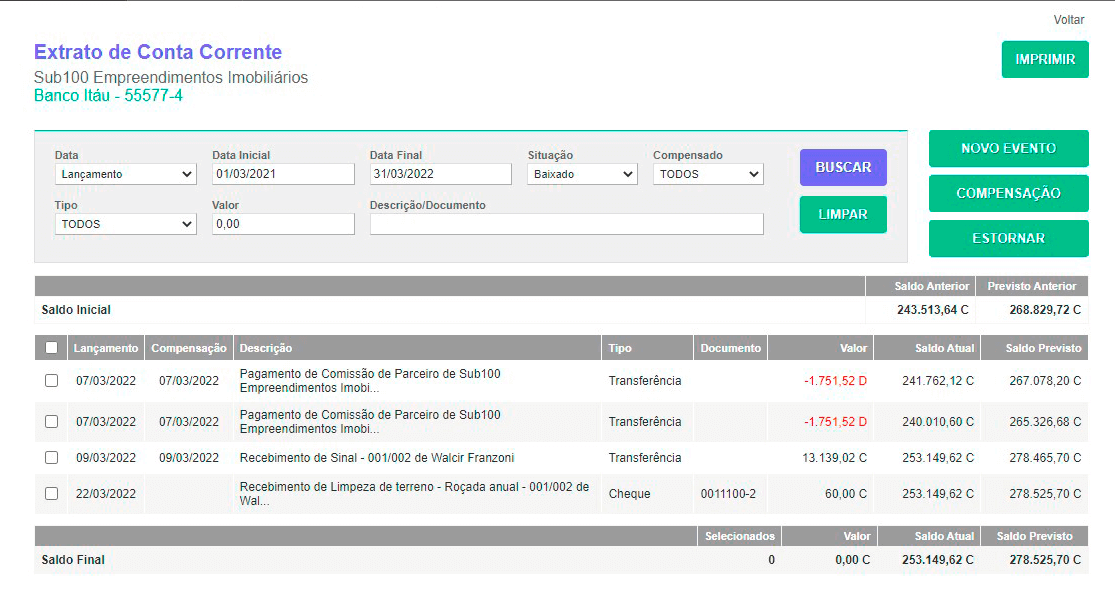Image resolution: width=1115 pixels, height=614 pixels.
Task: Click the Descrição/Documento search field
Action: [x=566, y=224]
